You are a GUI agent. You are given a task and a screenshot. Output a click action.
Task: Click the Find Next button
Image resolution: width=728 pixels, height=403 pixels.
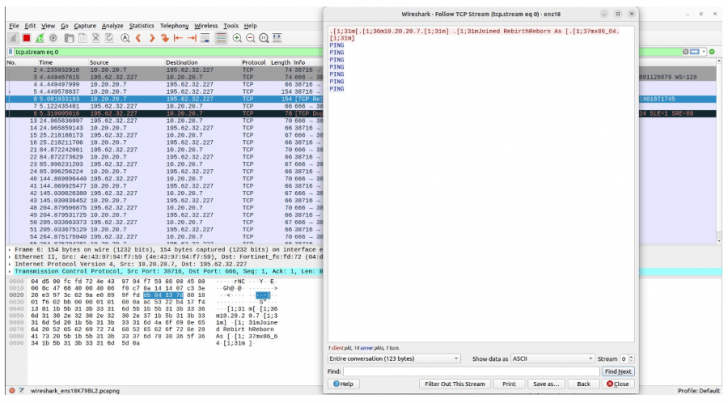[x=618, y=371]
